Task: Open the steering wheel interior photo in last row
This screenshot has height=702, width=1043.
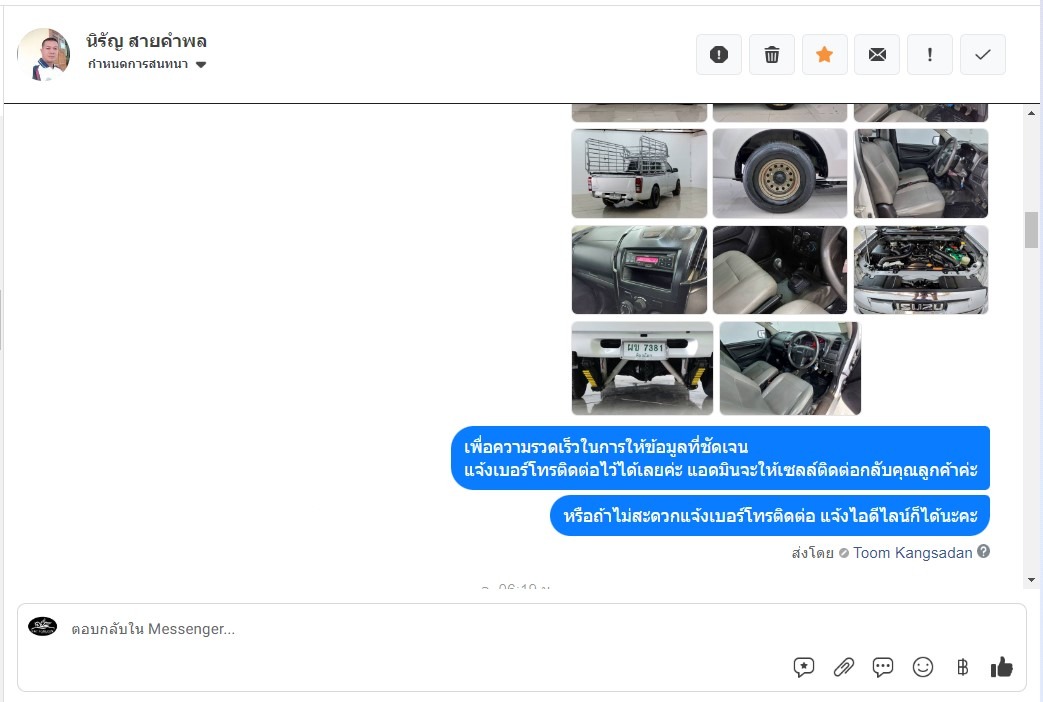Action: (x=790, y=368)
